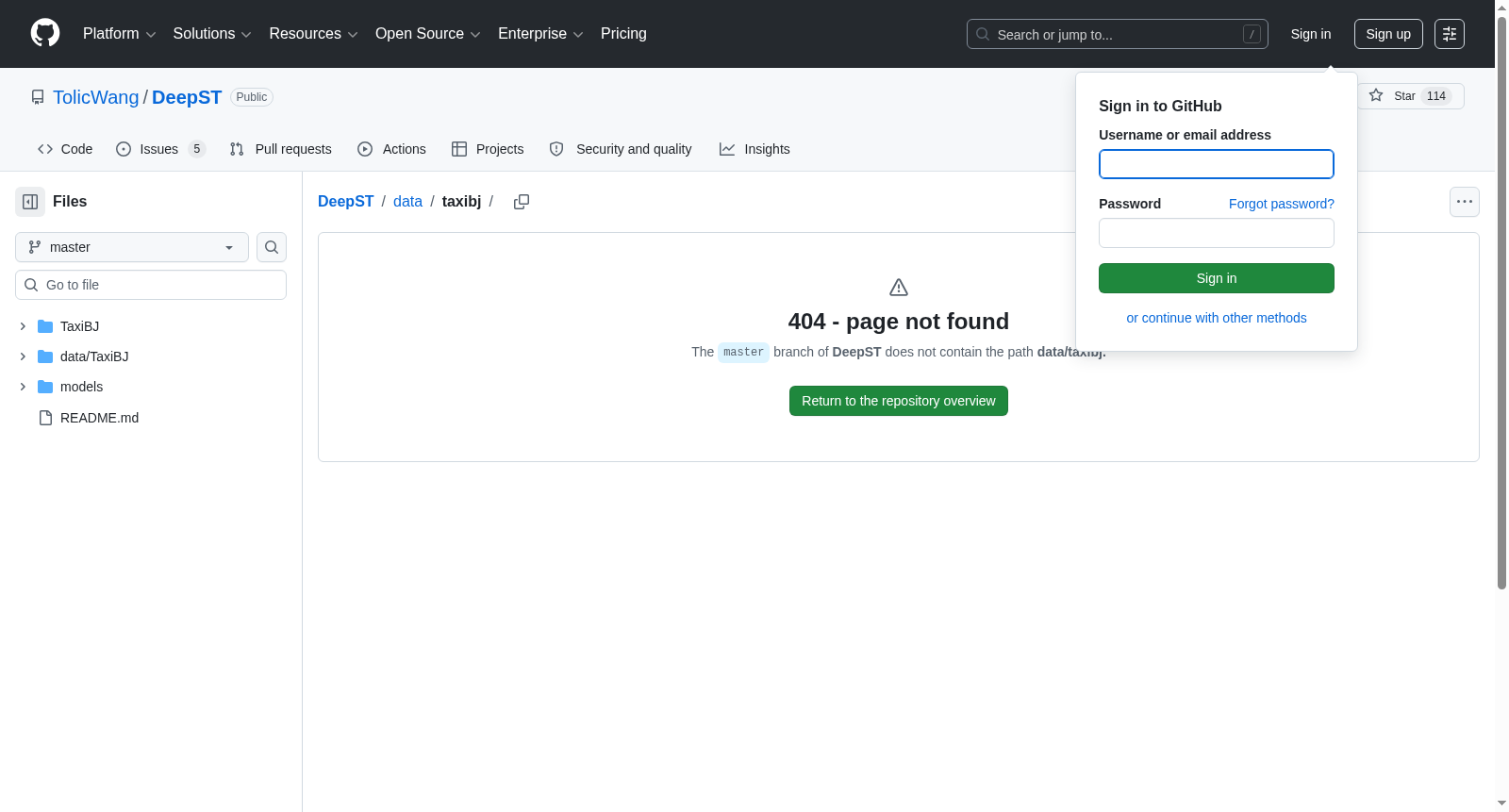The width and height of the screenshot is (1509, 812).
Task: Open the DeepST repository title link
Action: point(187,97)
